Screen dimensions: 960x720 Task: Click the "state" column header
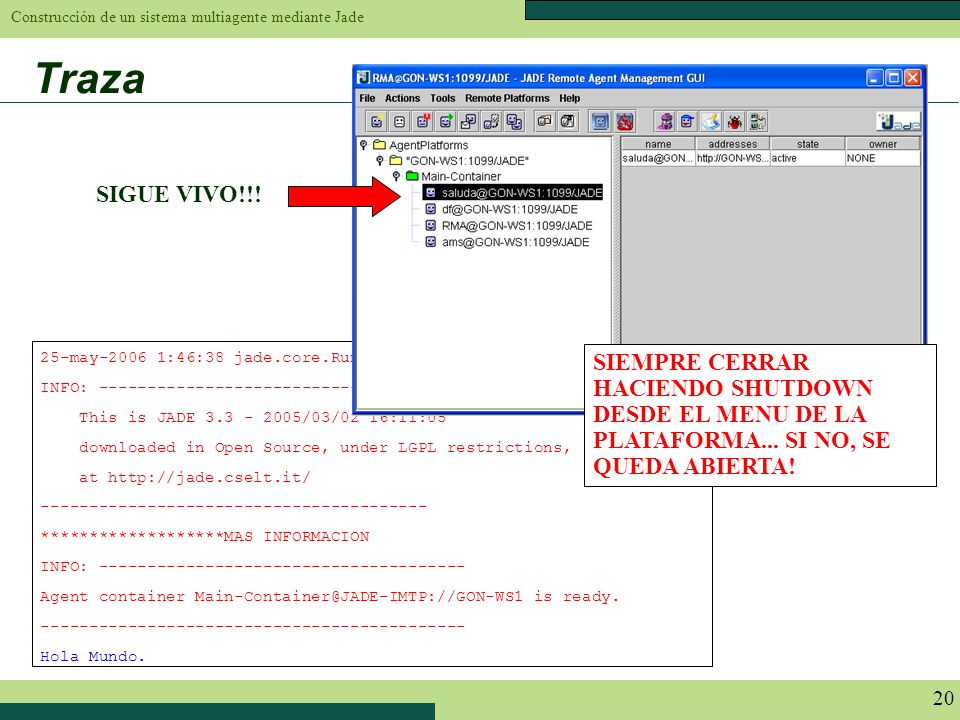808,144
